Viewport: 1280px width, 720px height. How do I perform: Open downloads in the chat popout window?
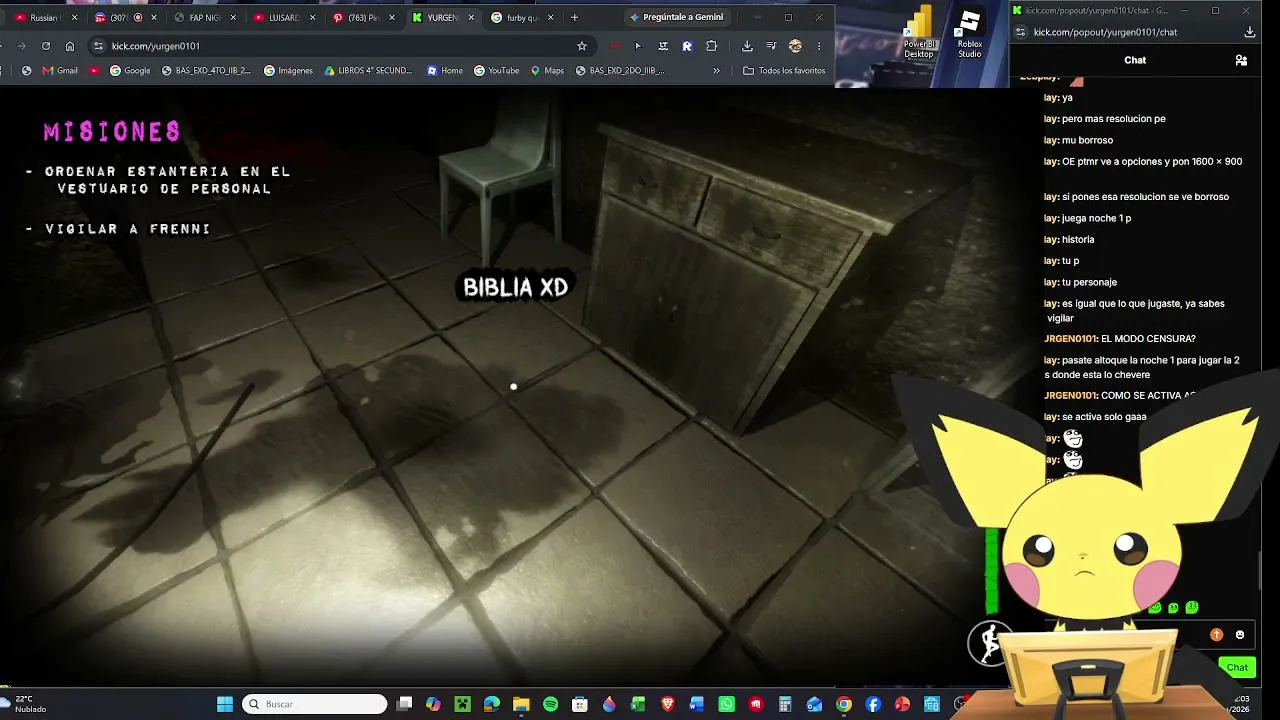[x=1250, y=32]
